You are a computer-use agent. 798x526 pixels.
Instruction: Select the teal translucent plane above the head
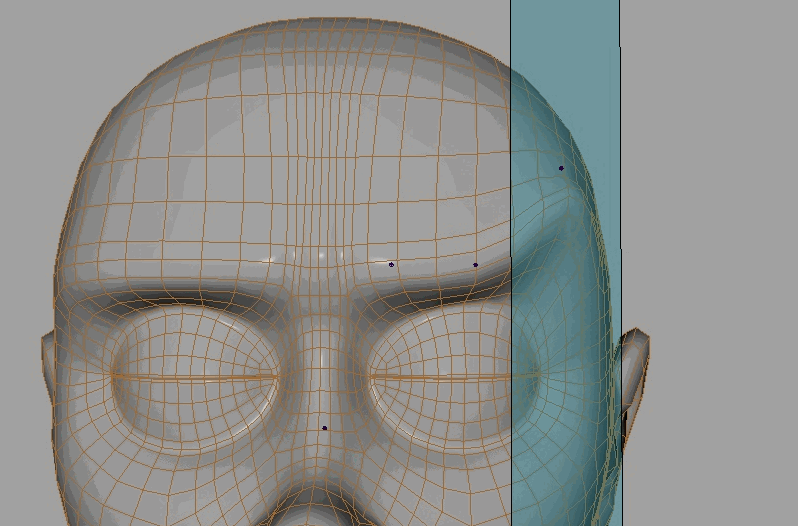pyautogui.click(x=565, y=36)
